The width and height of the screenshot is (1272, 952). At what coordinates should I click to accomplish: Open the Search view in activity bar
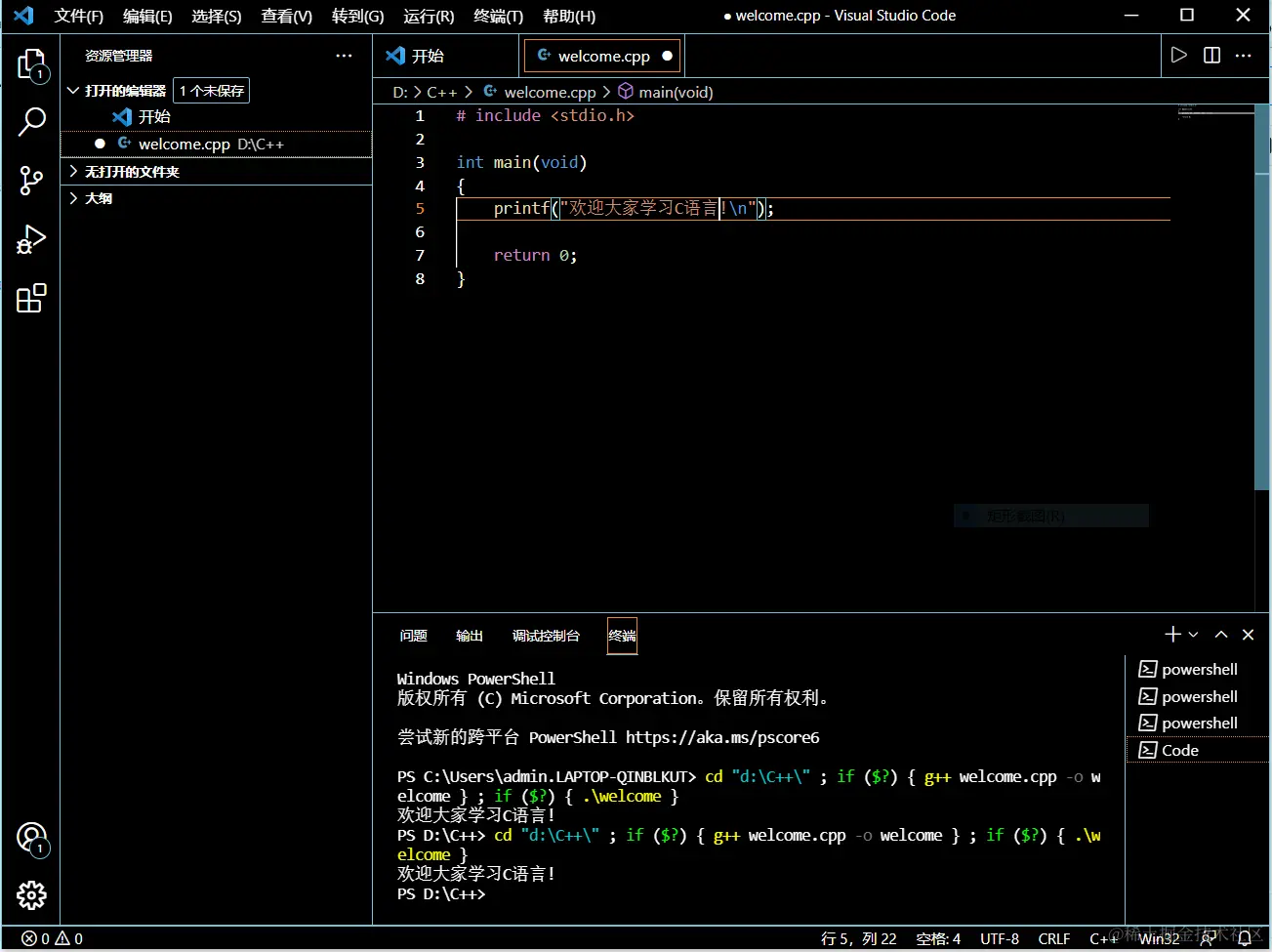(31, 122)
